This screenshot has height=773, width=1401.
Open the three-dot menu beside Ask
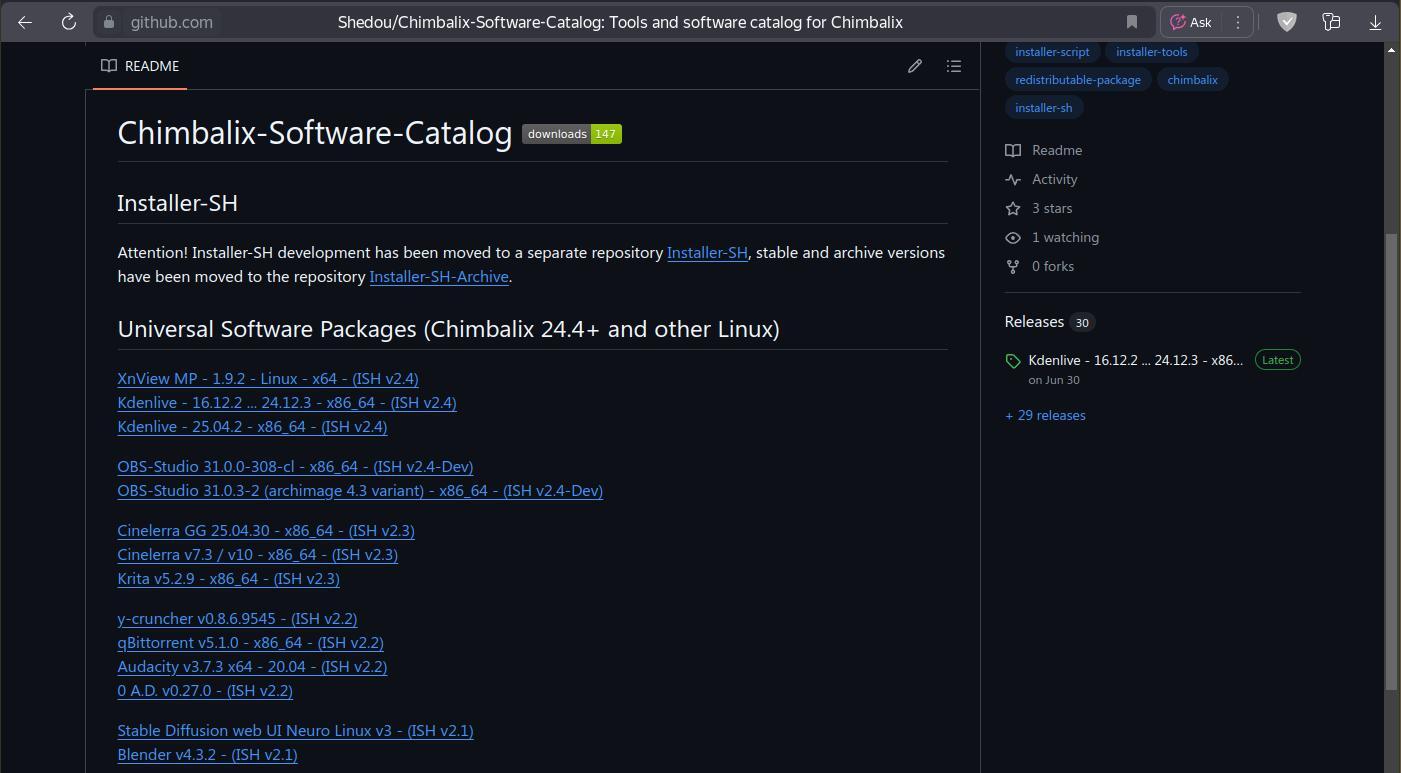[x=1237, y=22]
